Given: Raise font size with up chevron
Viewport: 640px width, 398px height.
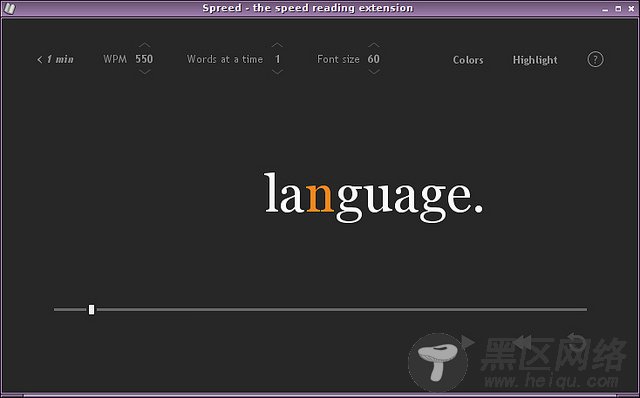Looking at the screenshot, I should coord(374,45).
